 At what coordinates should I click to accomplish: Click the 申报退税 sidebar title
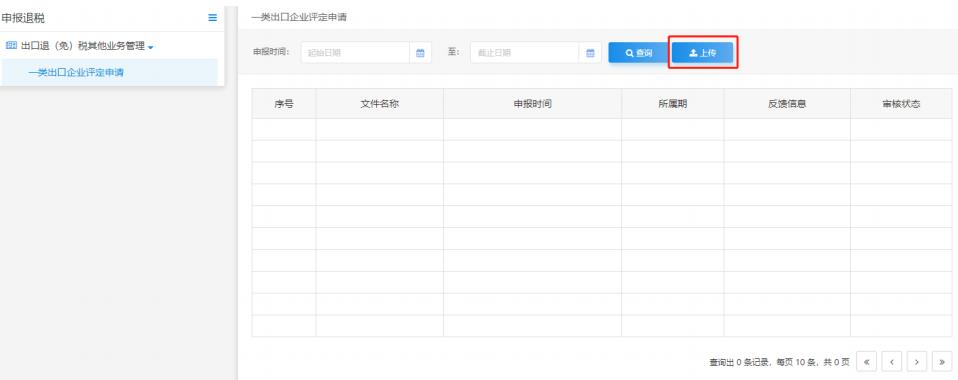click(x=23, y=18)
